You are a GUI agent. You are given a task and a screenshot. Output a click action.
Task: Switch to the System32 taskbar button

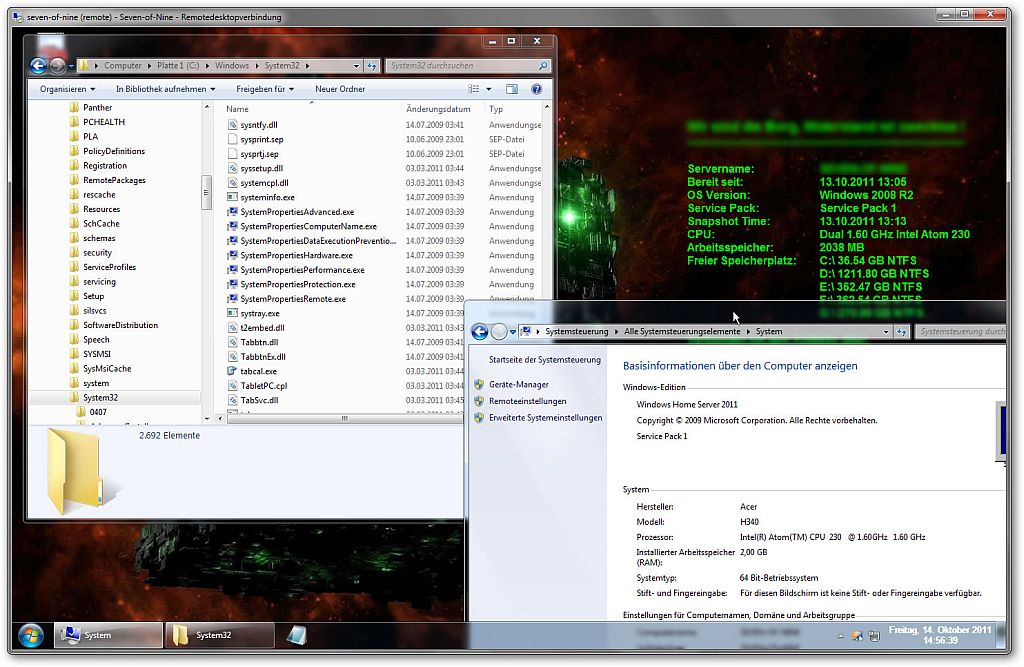point(220,635)
